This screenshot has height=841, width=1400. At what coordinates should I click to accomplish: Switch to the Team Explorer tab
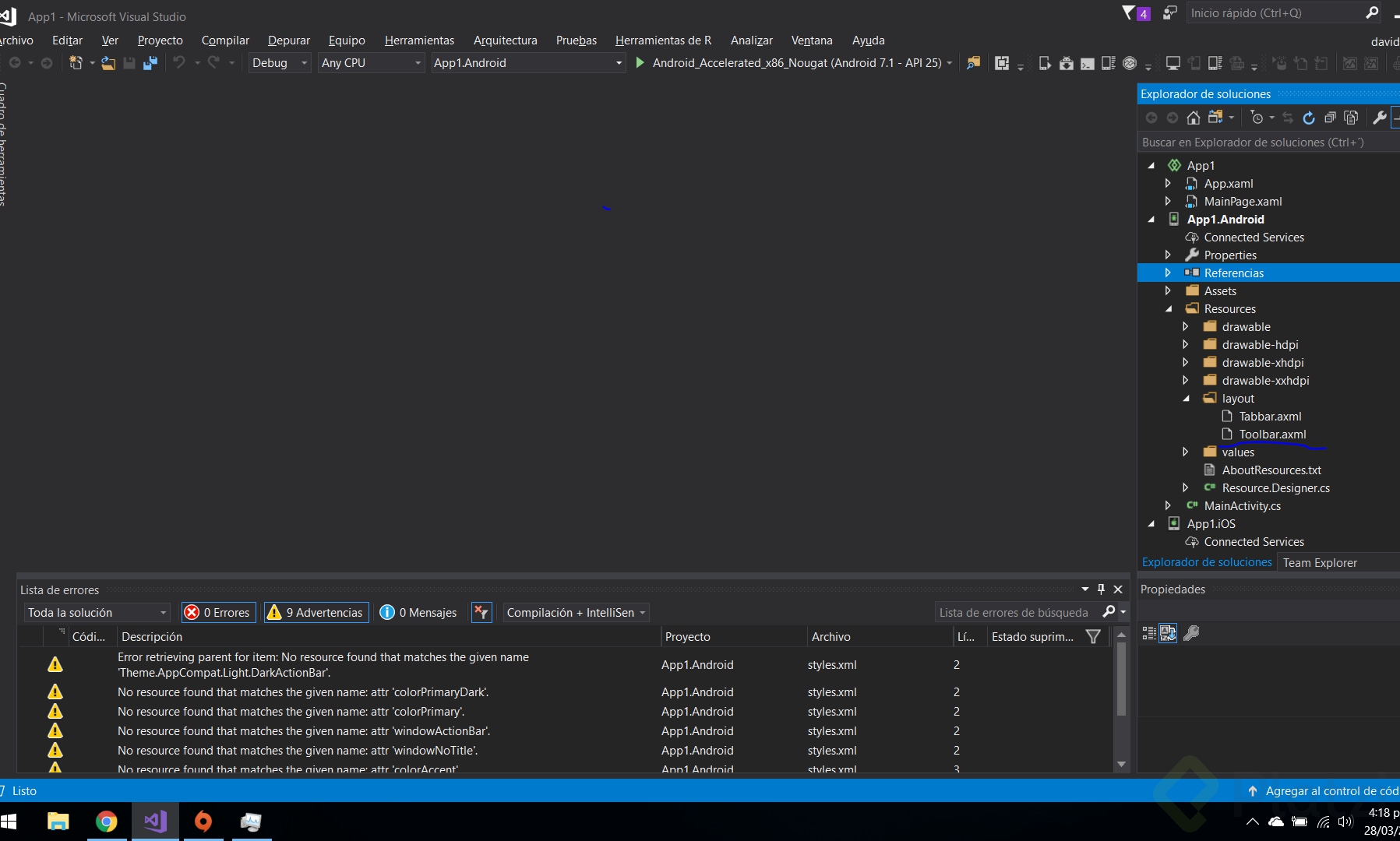coord(1320,563)
